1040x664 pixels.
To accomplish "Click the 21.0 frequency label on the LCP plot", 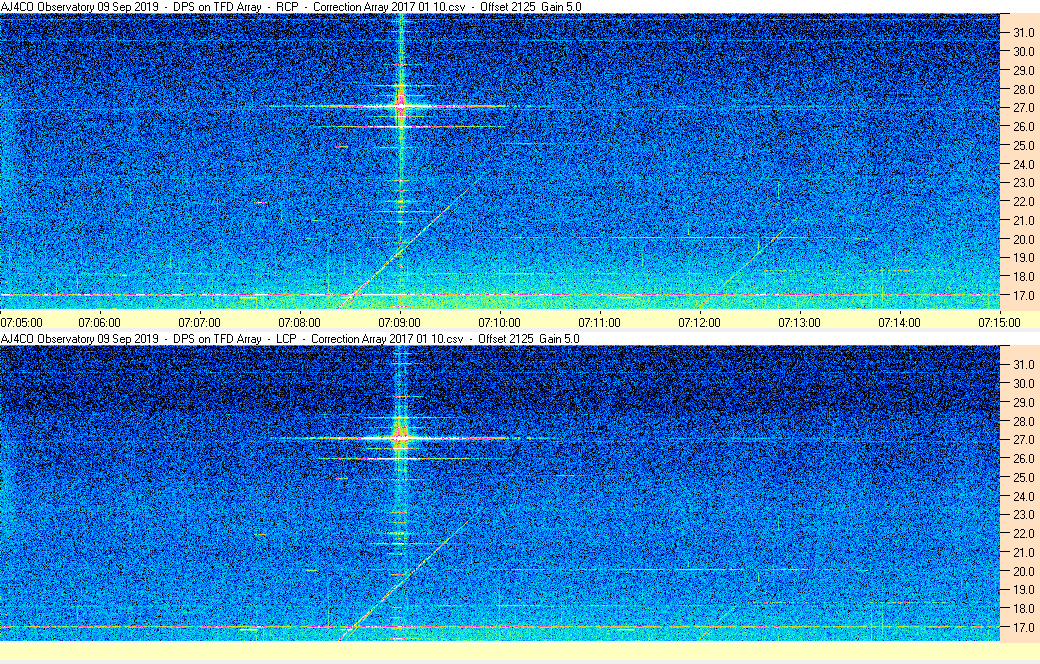I will pyautogui.click(x=1023, y=553).
